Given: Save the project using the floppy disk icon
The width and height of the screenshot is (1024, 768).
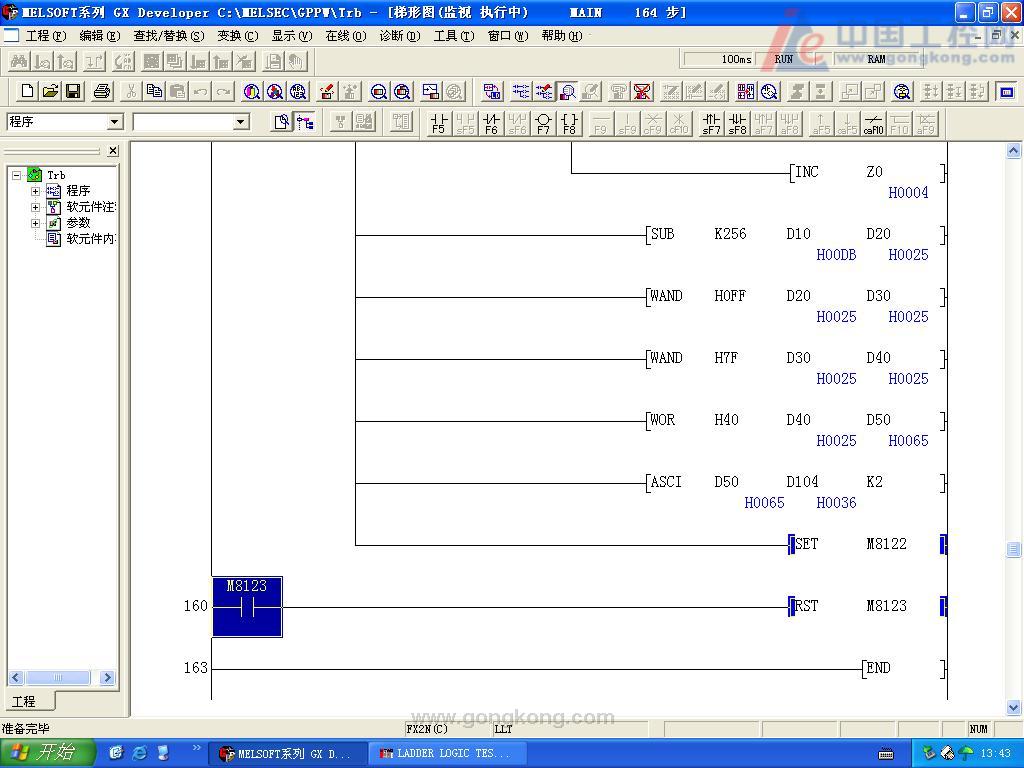Looking at the screenshot, I should tap(73, 92).
